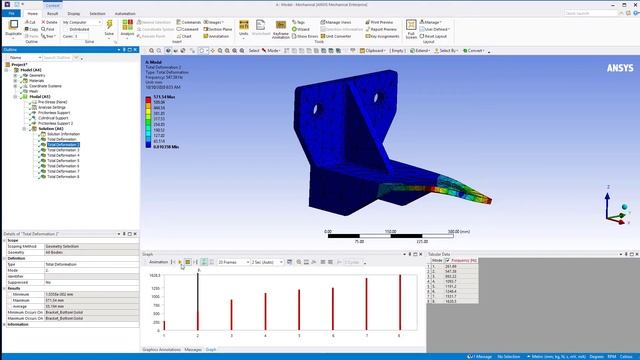Click the export animation video icon

(289, 262)
